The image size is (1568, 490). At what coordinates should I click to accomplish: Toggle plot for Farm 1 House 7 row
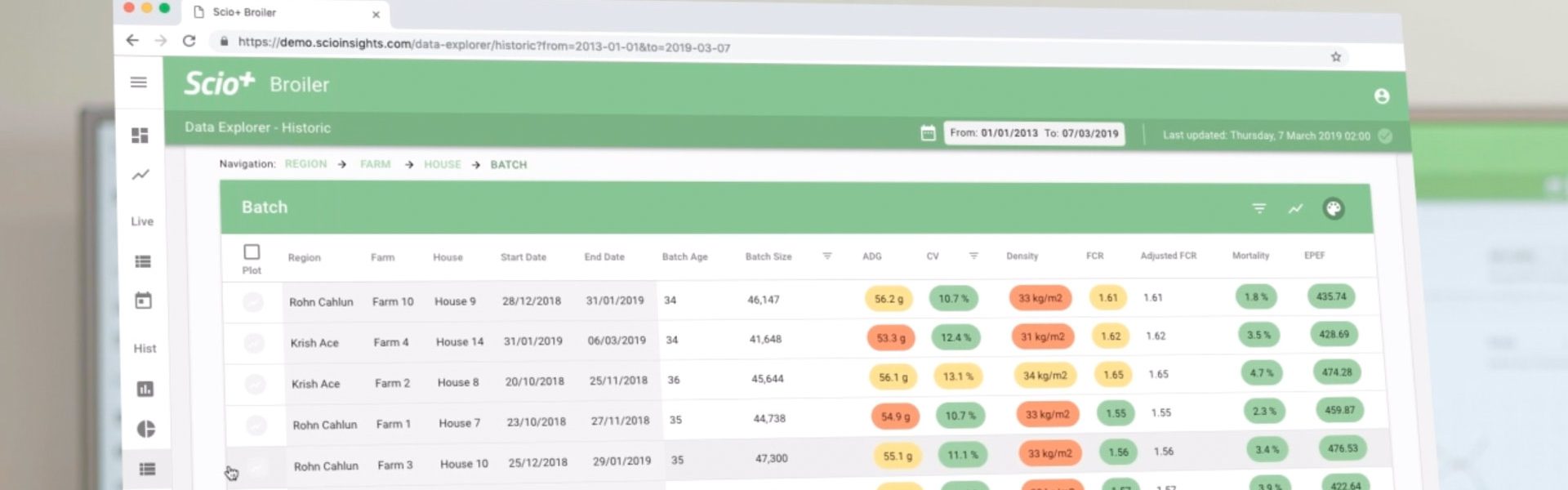point(256,425)
